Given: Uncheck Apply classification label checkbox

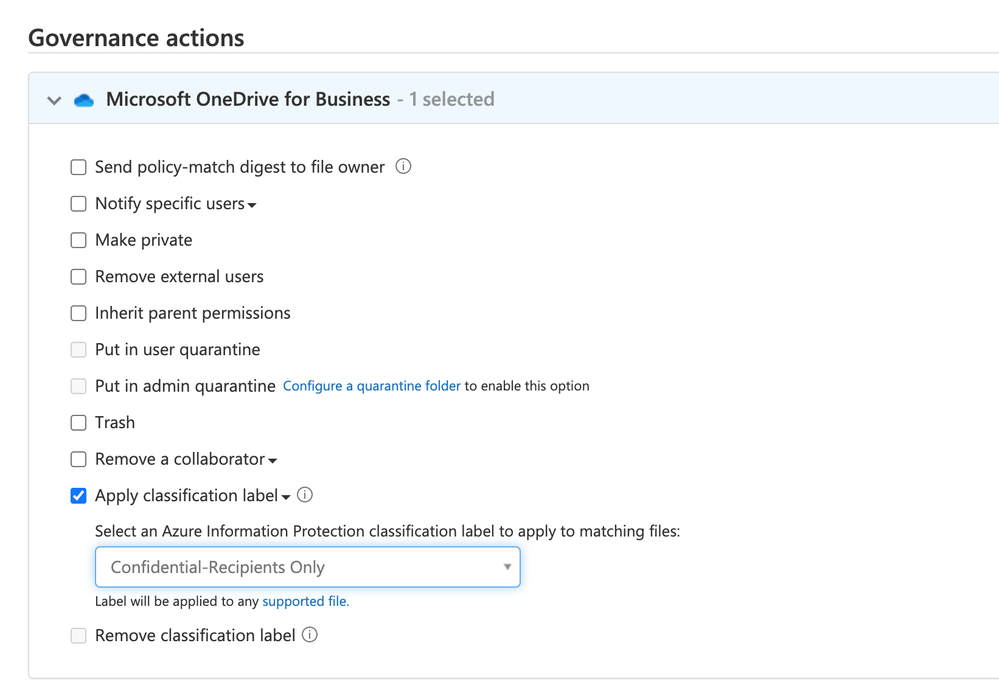Looking at the screenshot, I should 78,496.
